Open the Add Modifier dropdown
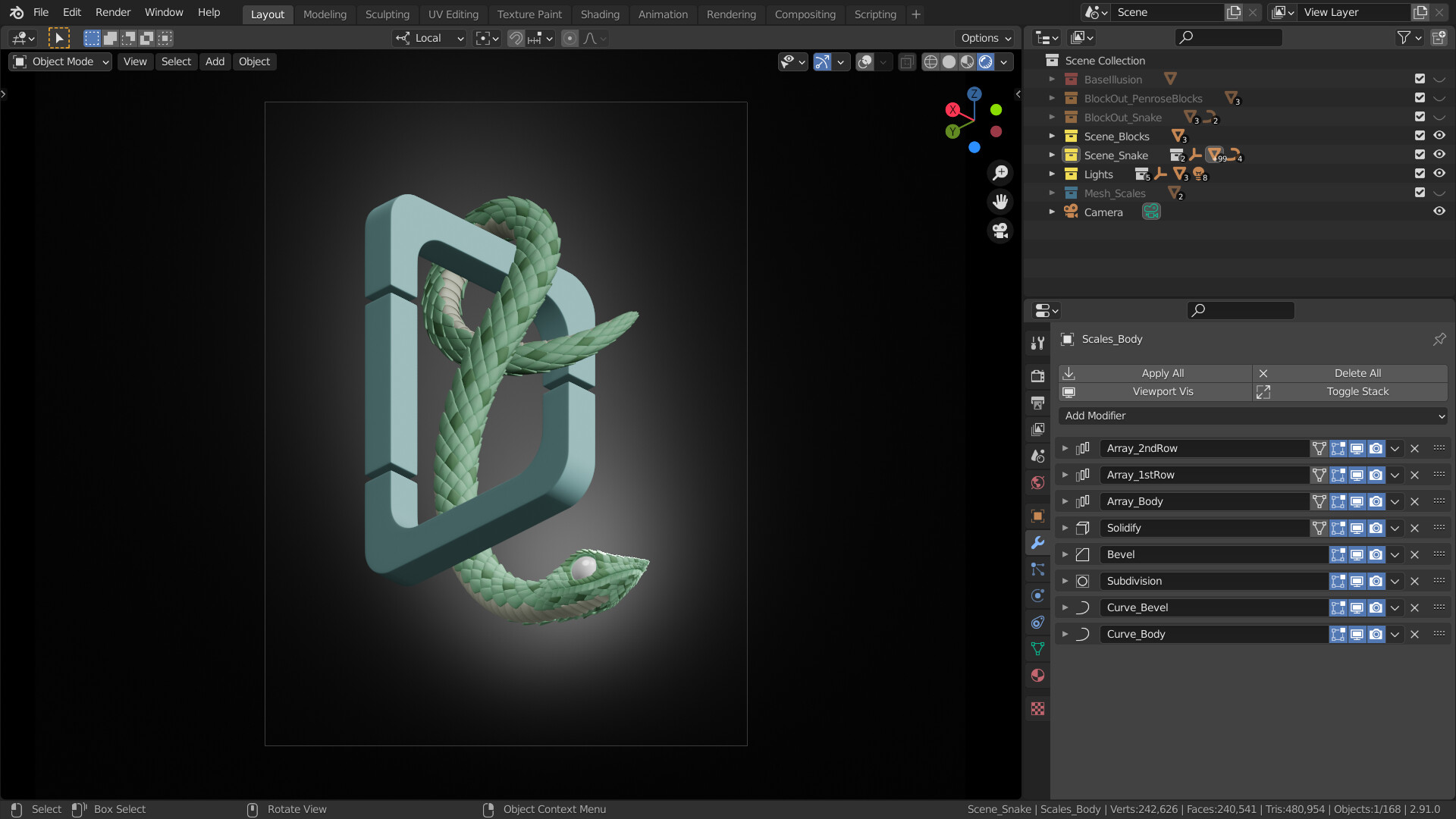 1252,416
